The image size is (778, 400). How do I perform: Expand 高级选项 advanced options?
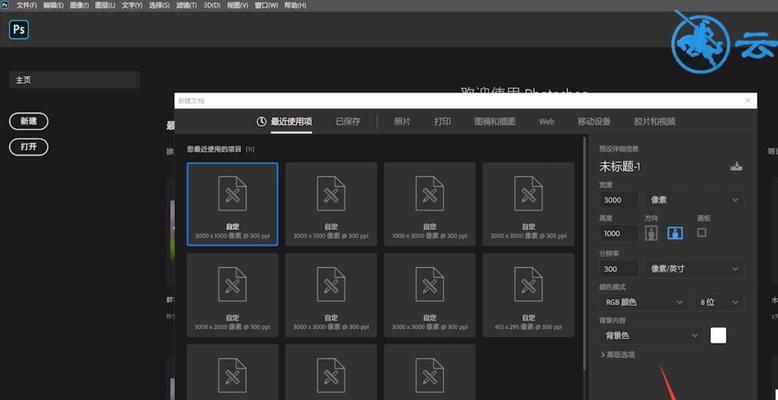click(618, 355)
